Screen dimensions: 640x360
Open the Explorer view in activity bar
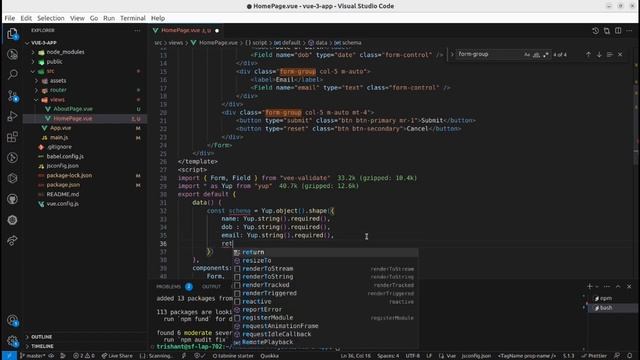click(12, 33)
